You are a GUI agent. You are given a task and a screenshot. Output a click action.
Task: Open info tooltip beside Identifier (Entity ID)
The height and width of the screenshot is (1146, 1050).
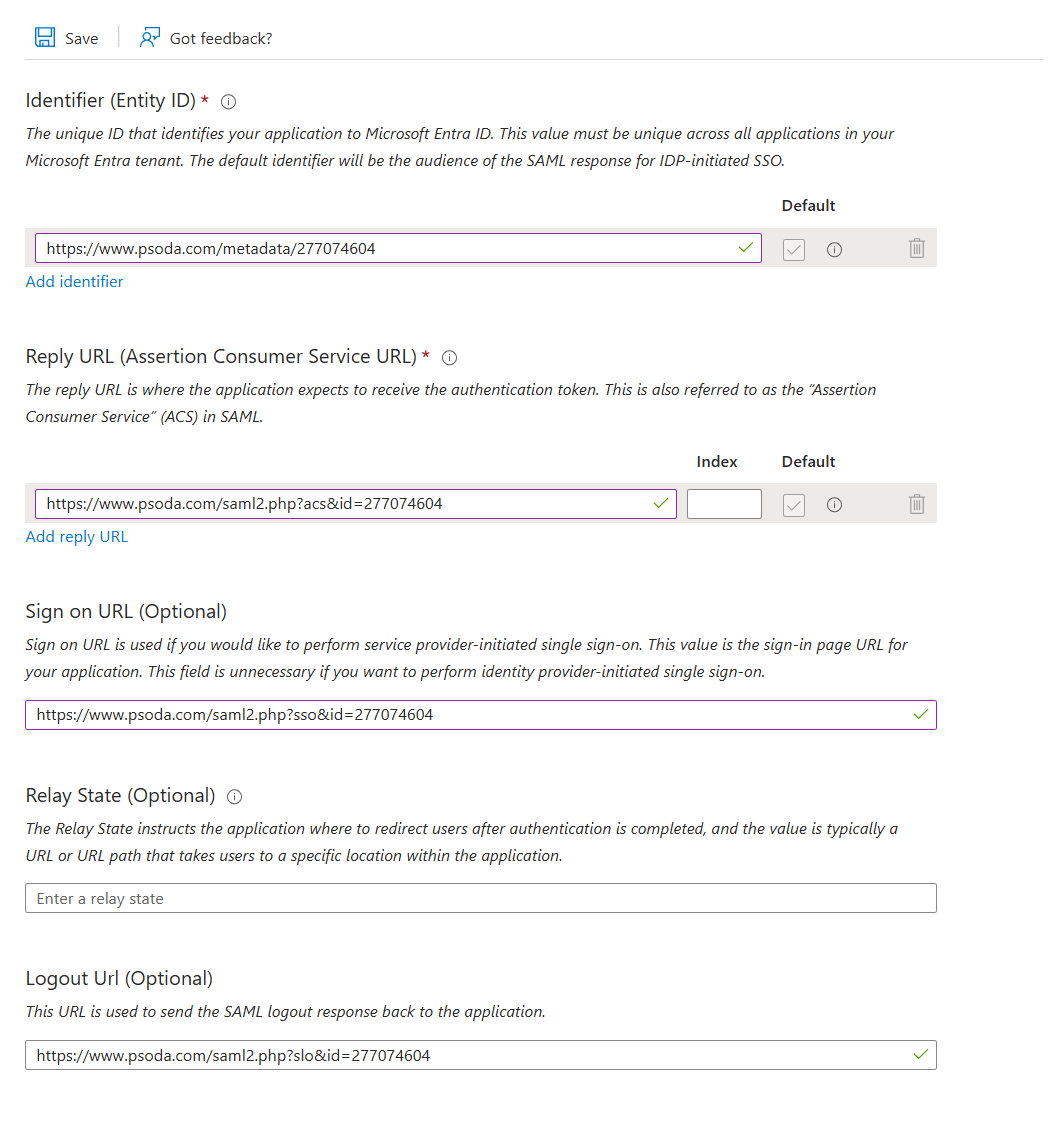[228, 101]
